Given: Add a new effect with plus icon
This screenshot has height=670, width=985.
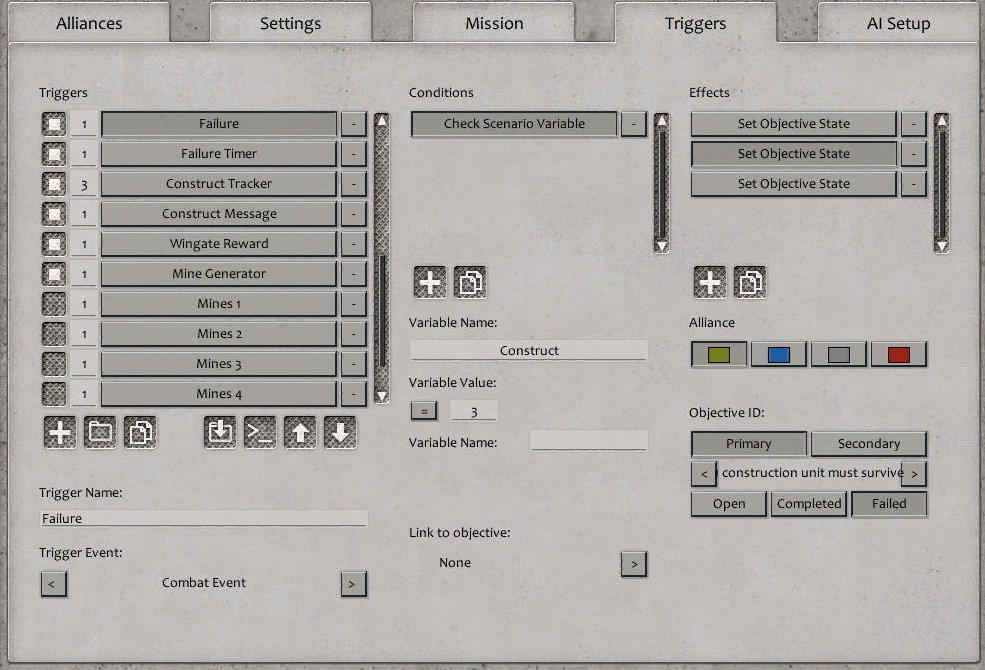Looking at the screenshot, I should pyautogui.click(x=710, y=282).
